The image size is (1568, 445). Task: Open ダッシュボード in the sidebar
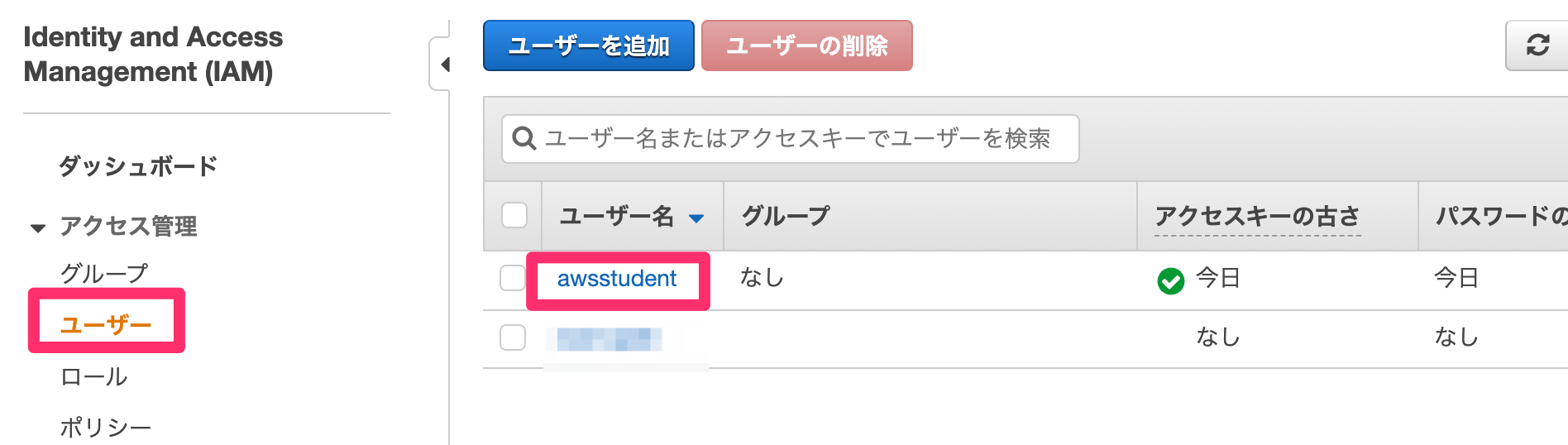138,166
